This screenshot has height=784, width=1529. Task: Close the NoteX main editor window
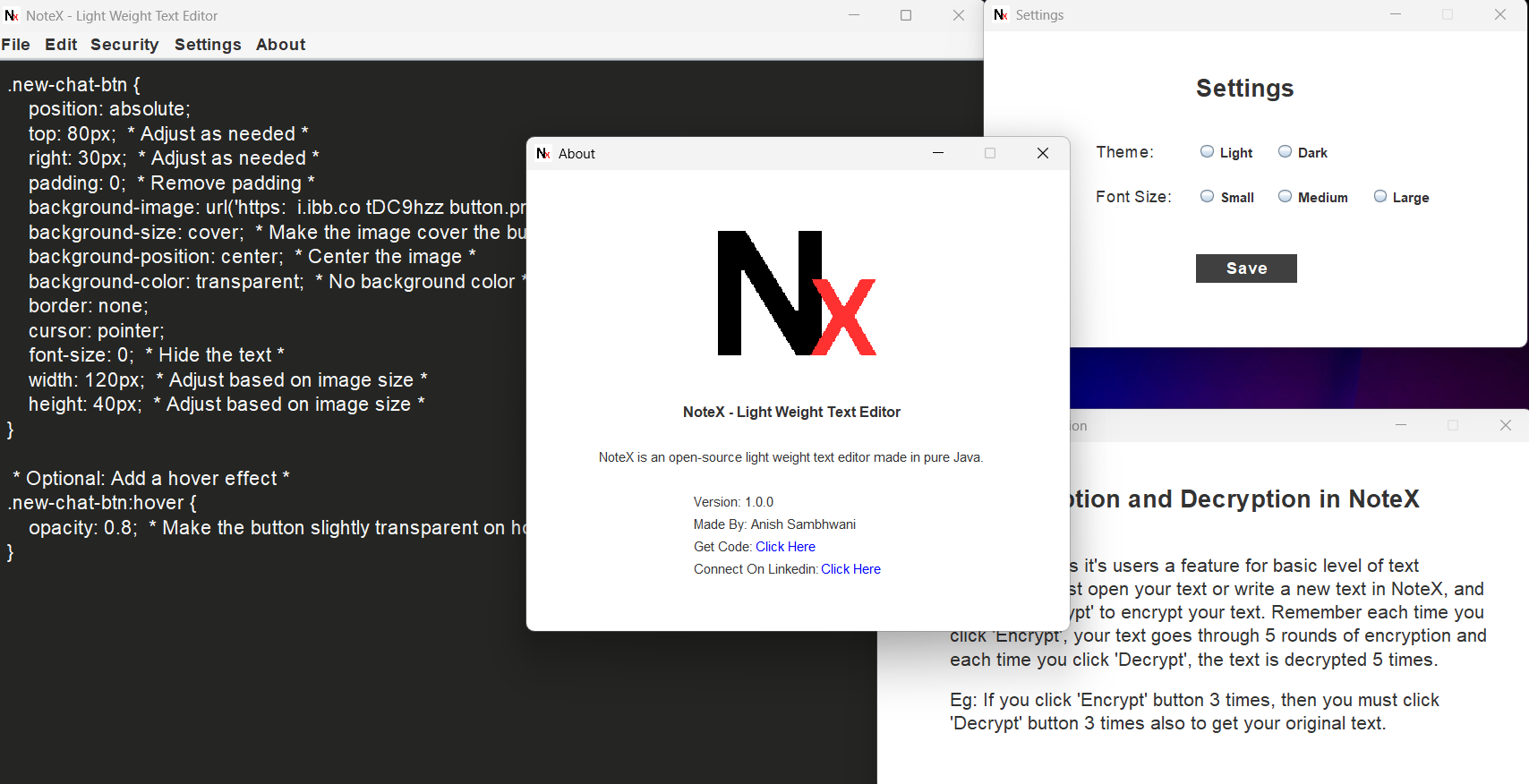pos(959,15)
